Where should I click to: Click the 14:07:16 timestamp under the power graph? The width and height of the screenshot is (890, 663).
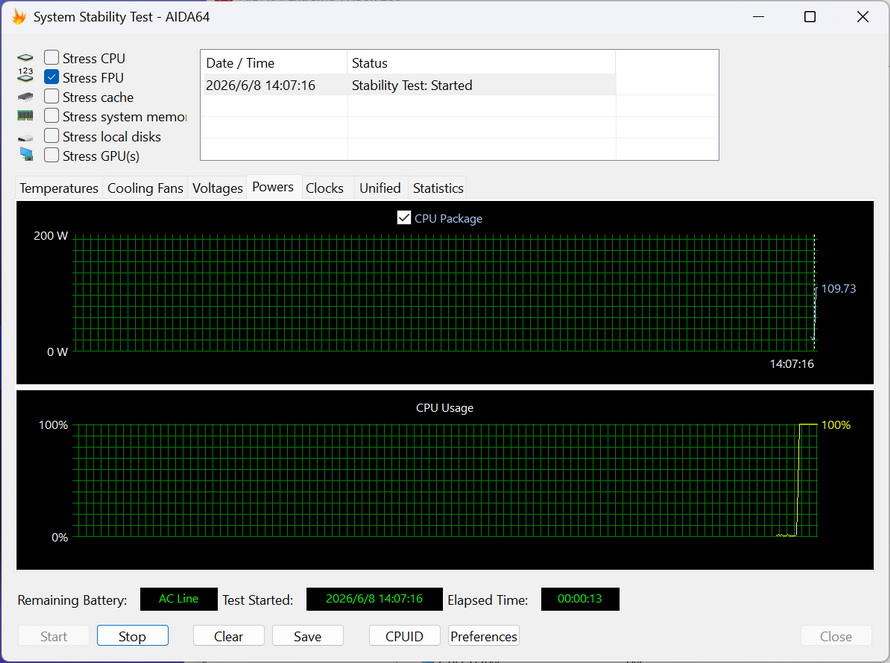[792, 364]
